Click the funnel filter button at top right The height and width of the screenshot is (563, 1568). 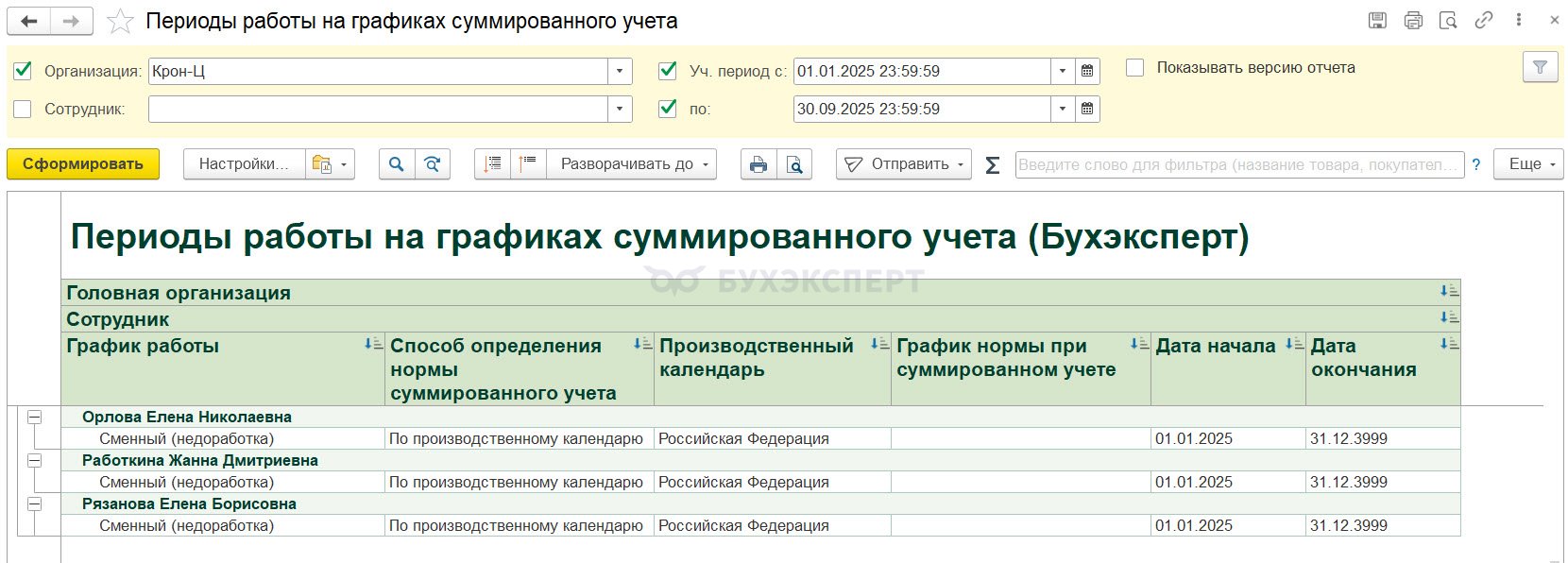pyautogui.click(x=1540, y=67)
